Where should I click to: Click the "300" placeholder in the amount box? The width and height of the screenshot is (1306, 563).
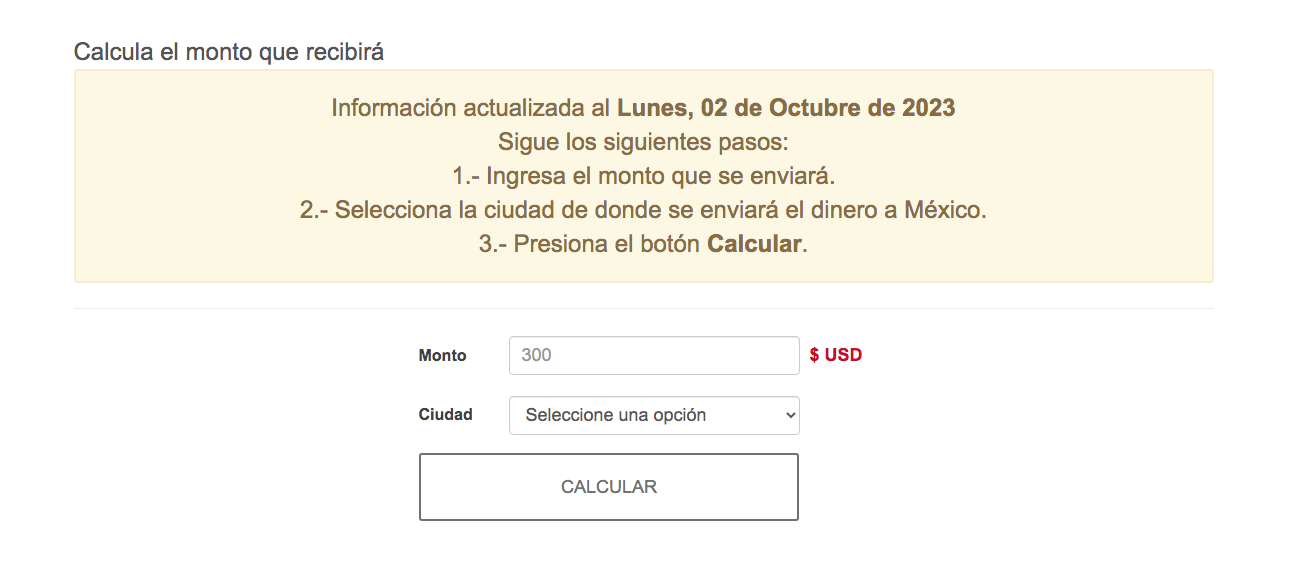(x=537, y=355)
